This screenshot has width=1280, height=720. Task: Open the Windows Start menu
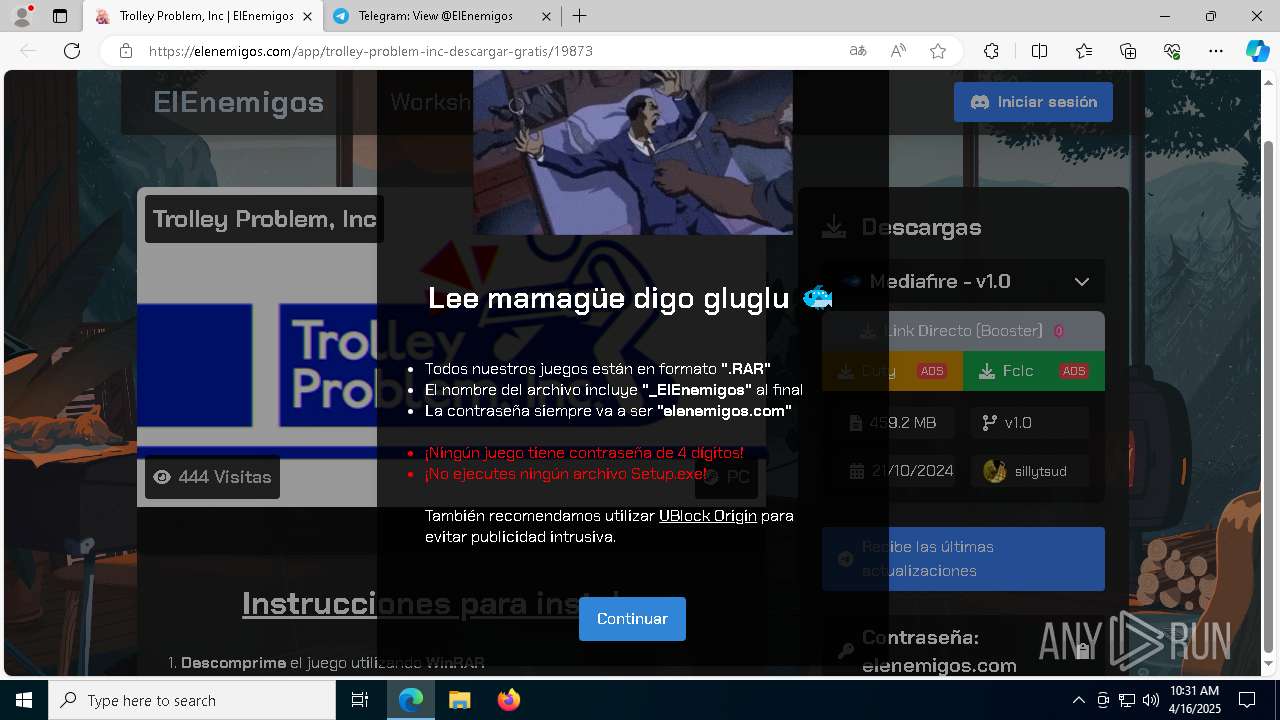pos(24,700)
